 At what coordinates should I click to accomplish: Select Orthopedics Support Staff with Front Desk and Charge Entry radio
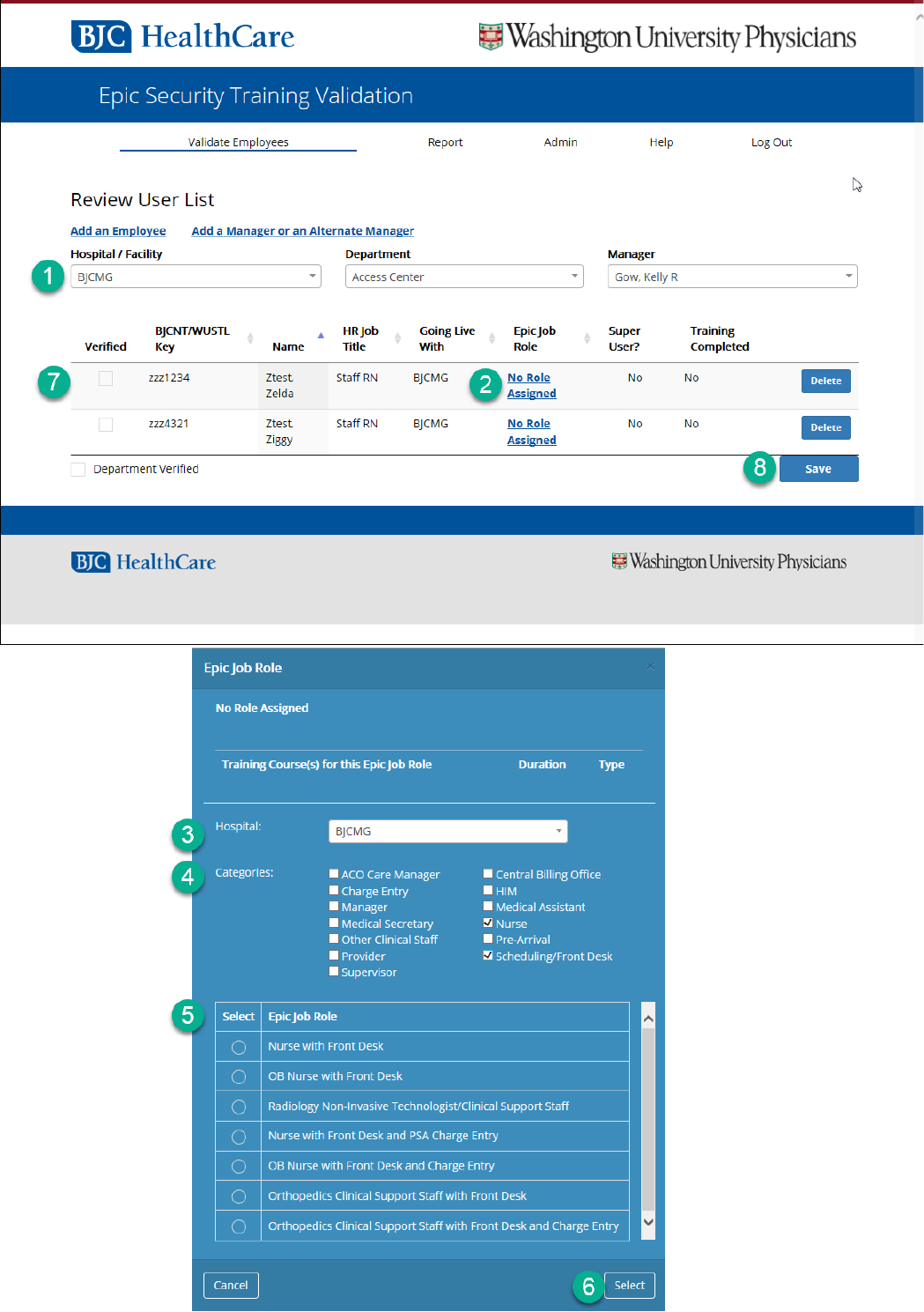pyautogui.click(x=239, y=1227)
